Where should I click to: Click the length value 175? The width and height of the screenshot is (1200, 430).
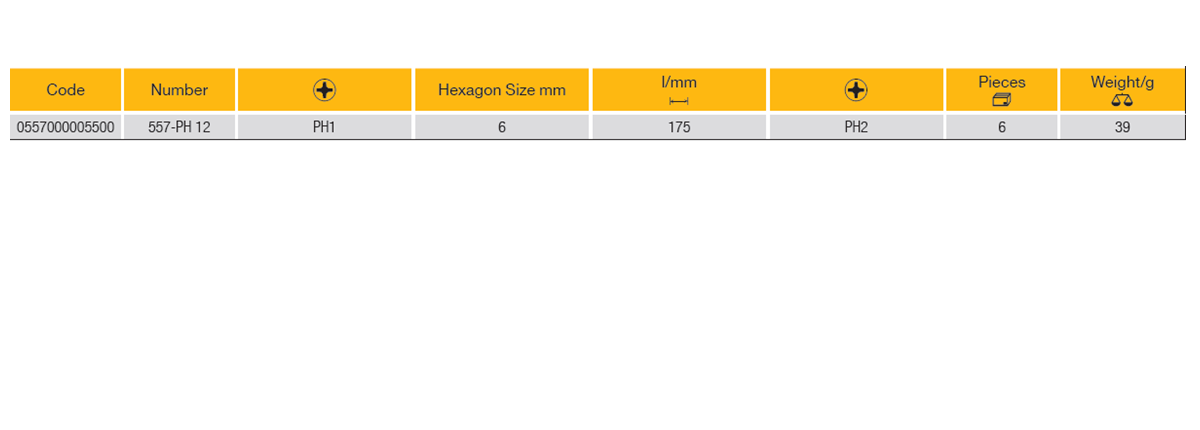(679, 128)
